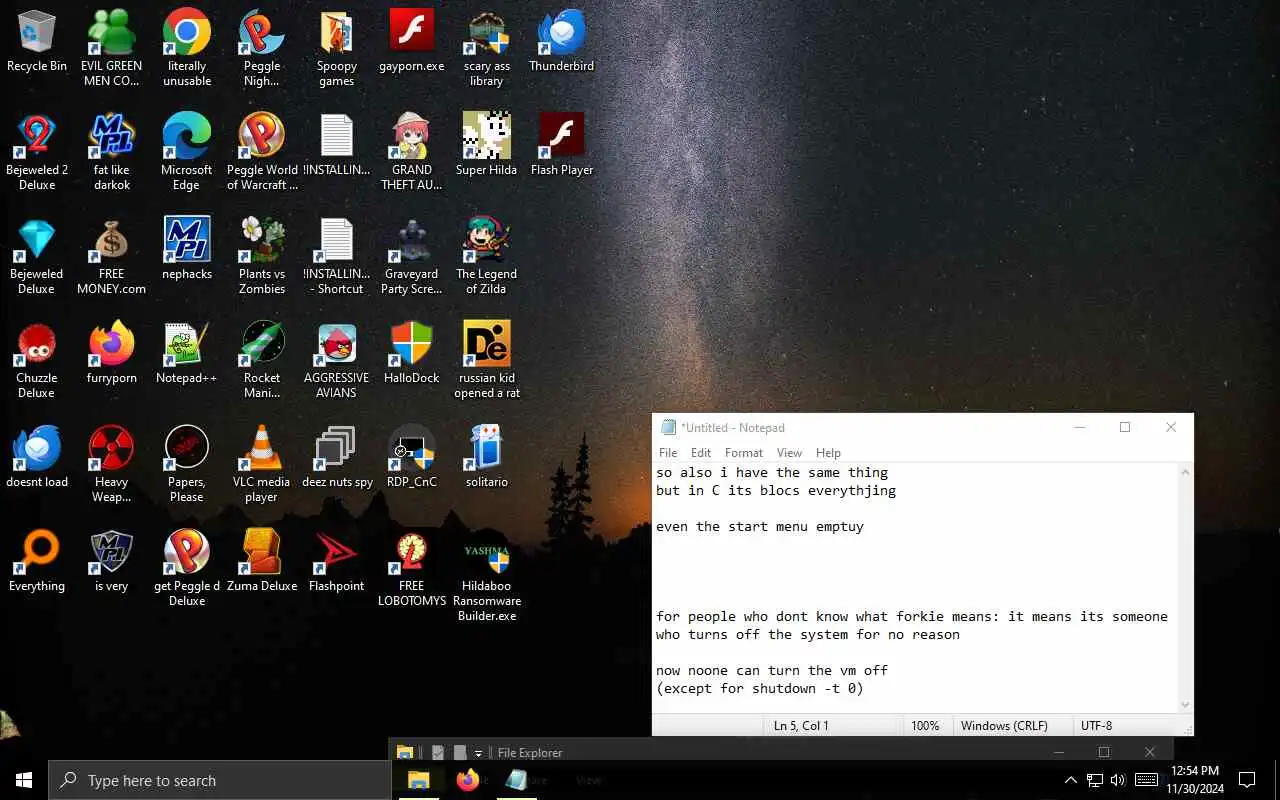The image size is (1280, 800).
Task: Select the !INSTALLIN... - Shortcut text file icon
Action: [x=337, y=256]
